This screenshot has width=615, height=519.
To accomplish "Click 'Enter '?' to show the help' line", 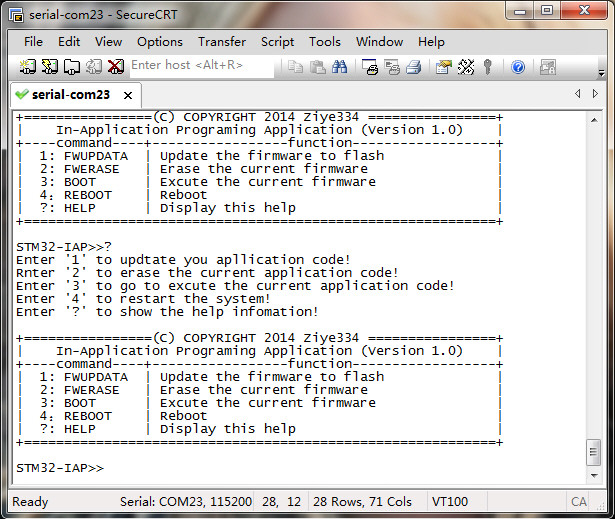I will (167, 312).
